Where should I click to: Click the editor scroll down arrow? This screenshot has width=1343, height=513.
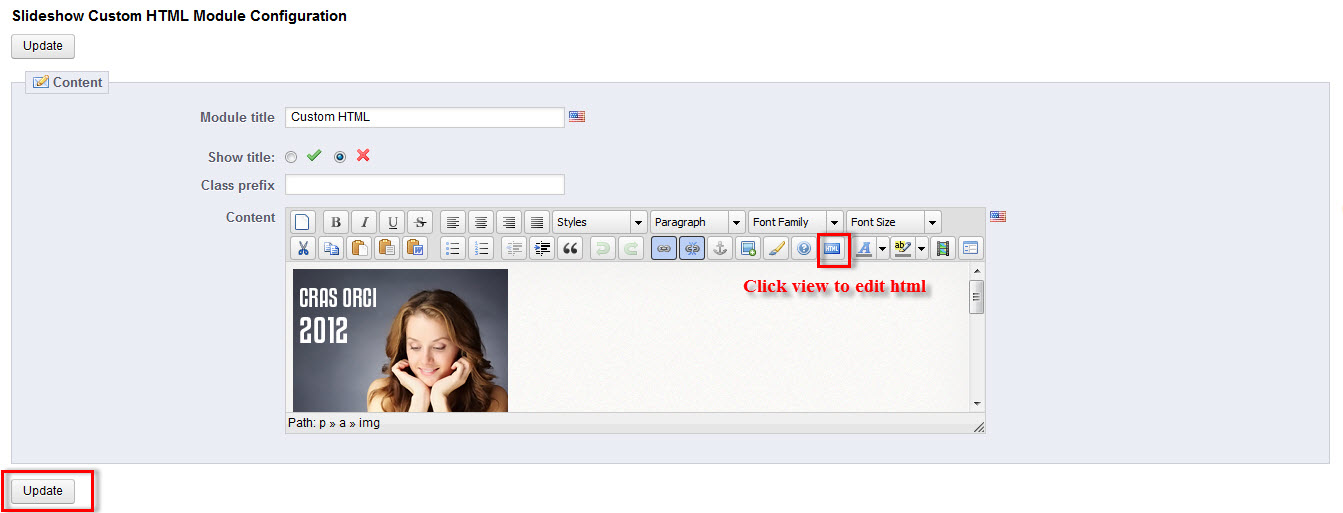click(x=977, y=404)
